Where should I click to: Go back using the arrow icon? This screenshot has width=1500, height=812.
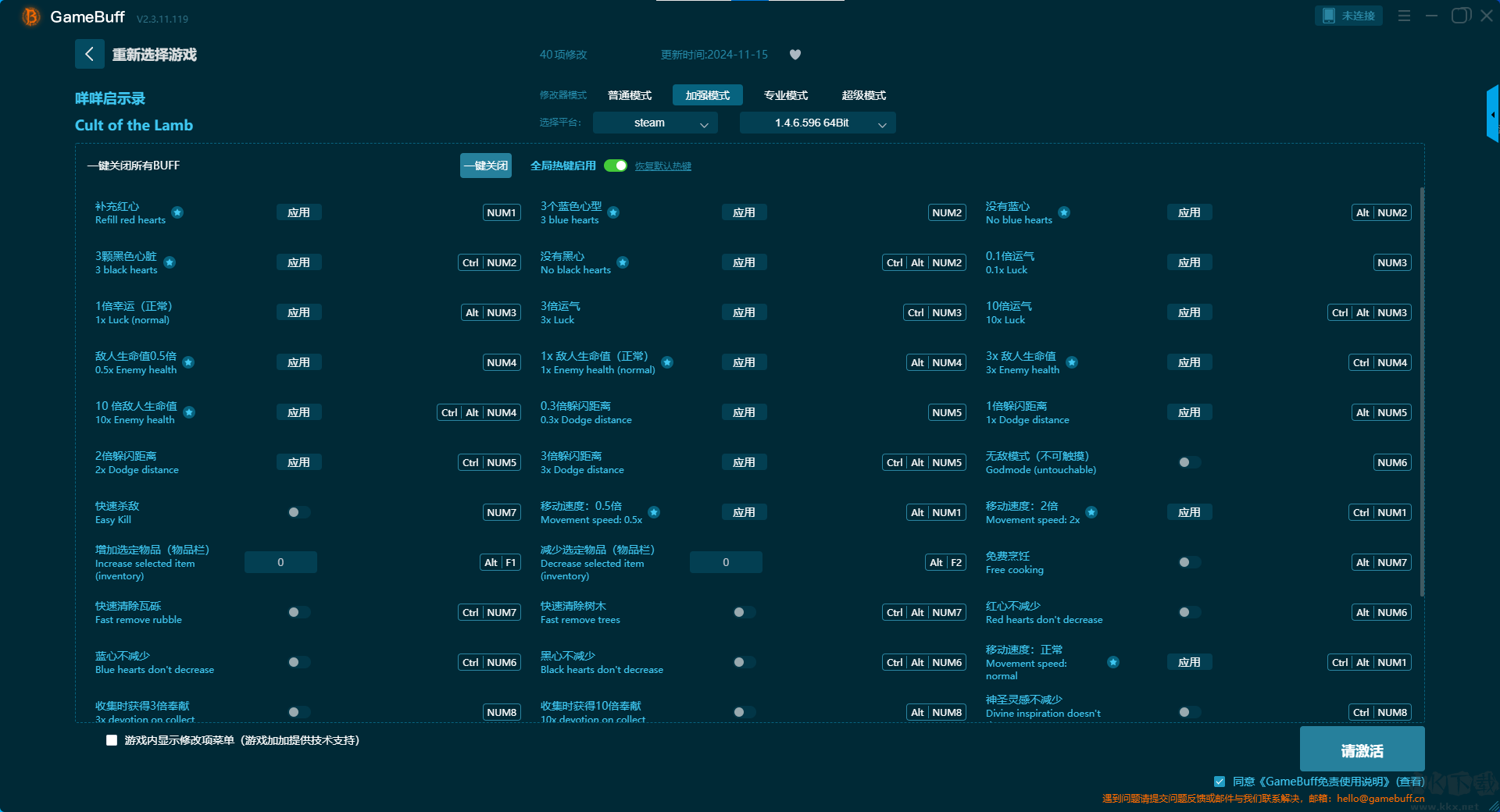(89, 54)
